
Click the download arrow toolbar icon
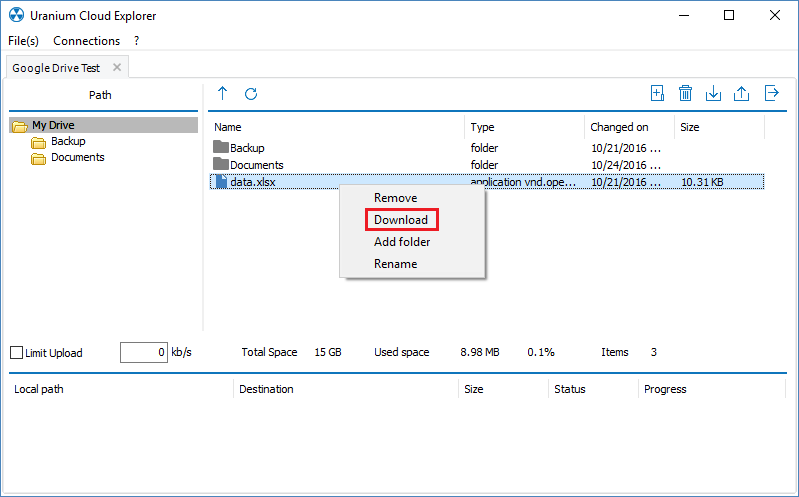(x=713, y=94)
